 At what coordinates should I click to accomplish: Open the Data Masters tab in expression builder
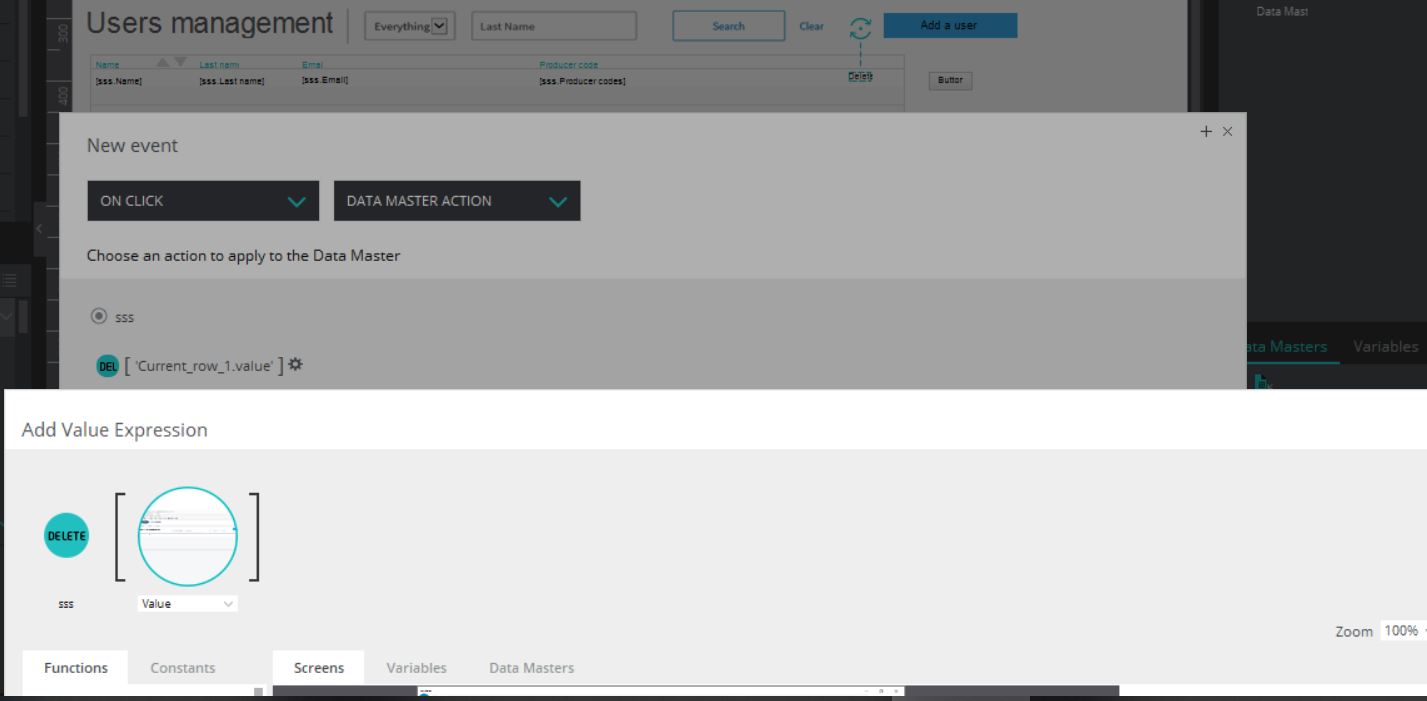(x=531, y=668)
